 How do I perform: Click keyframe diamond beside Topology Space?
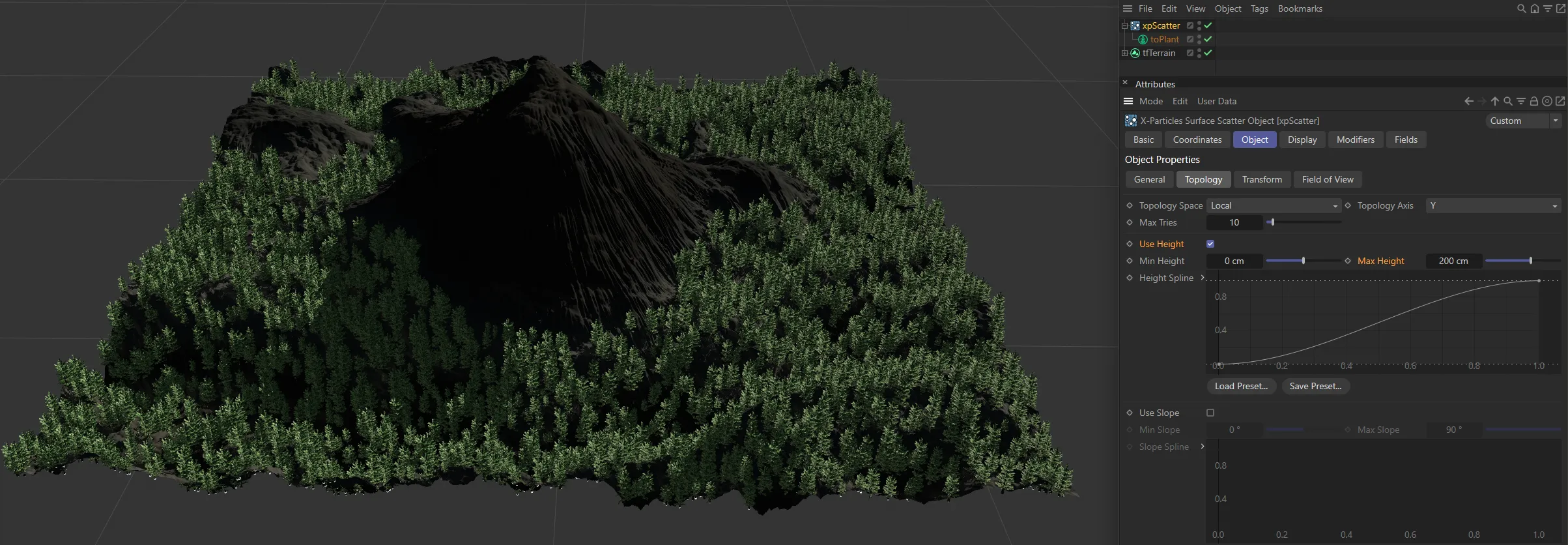[x=1130, y=205]
